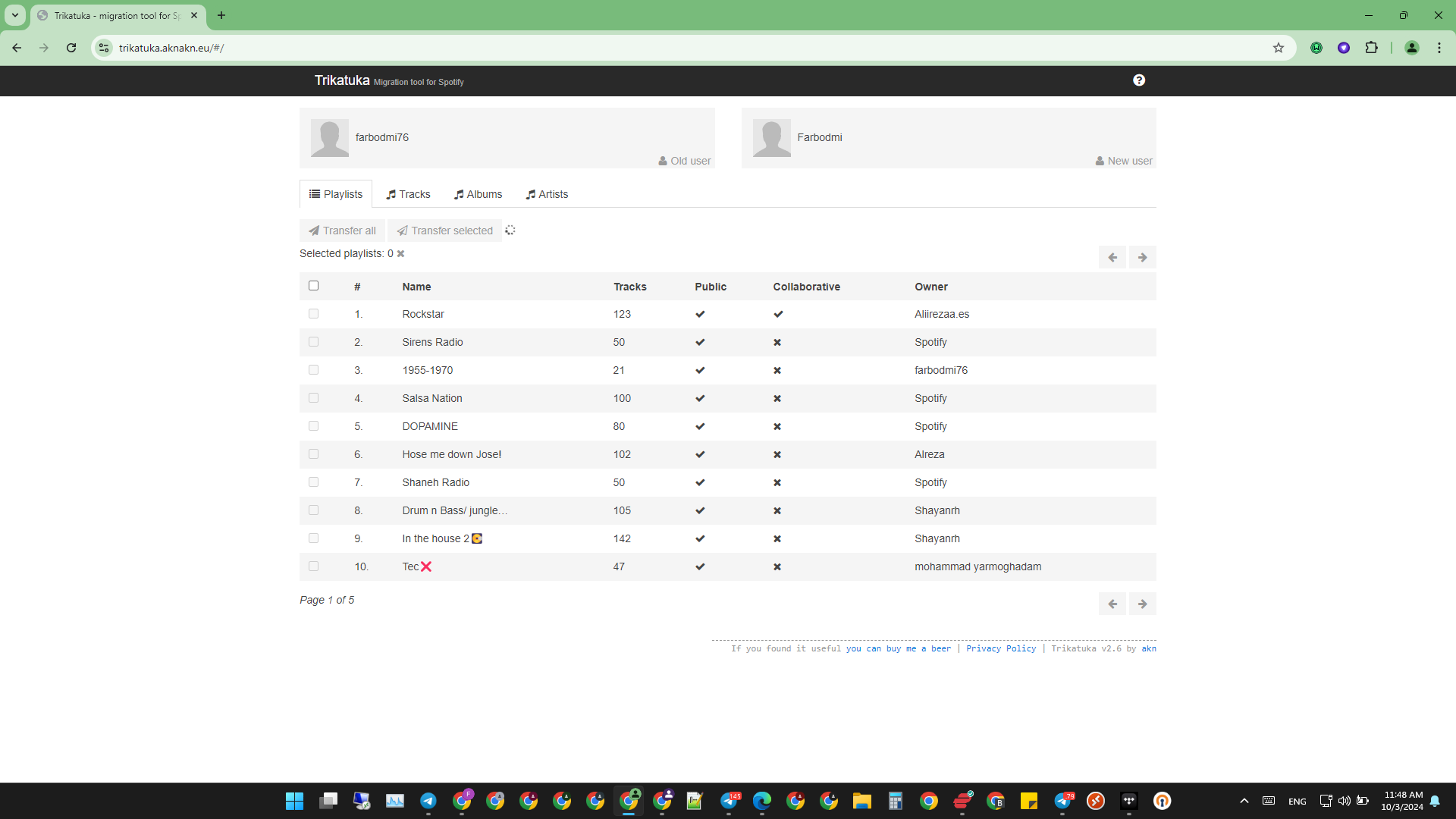This screenshot has height=819, width=1456.
Task: Click the Transfer selected button
Action: pos(444,231)
